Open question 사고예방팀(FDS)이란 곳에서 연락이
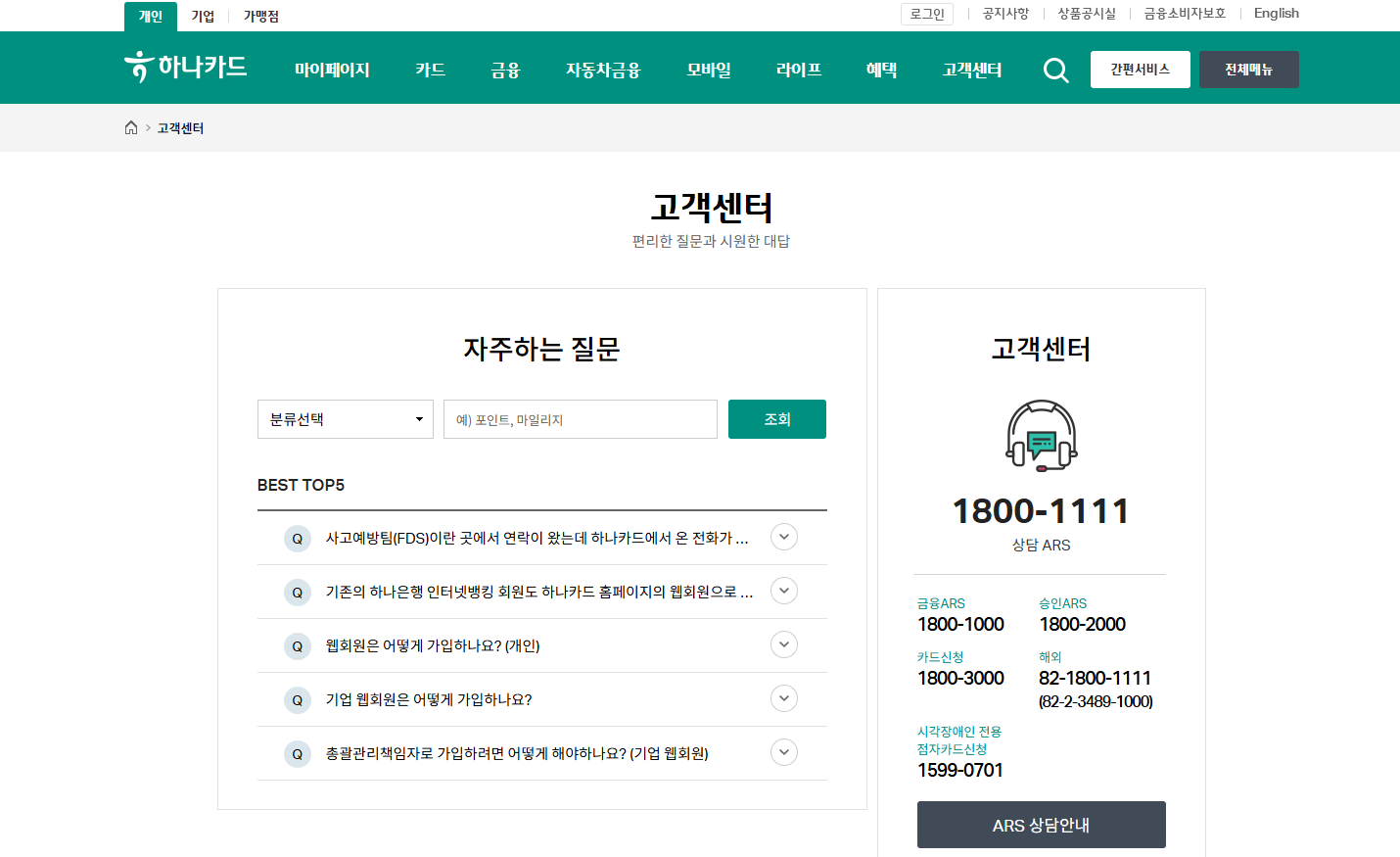This screenshot has height=857, width=1400. [x=537, y=538]
